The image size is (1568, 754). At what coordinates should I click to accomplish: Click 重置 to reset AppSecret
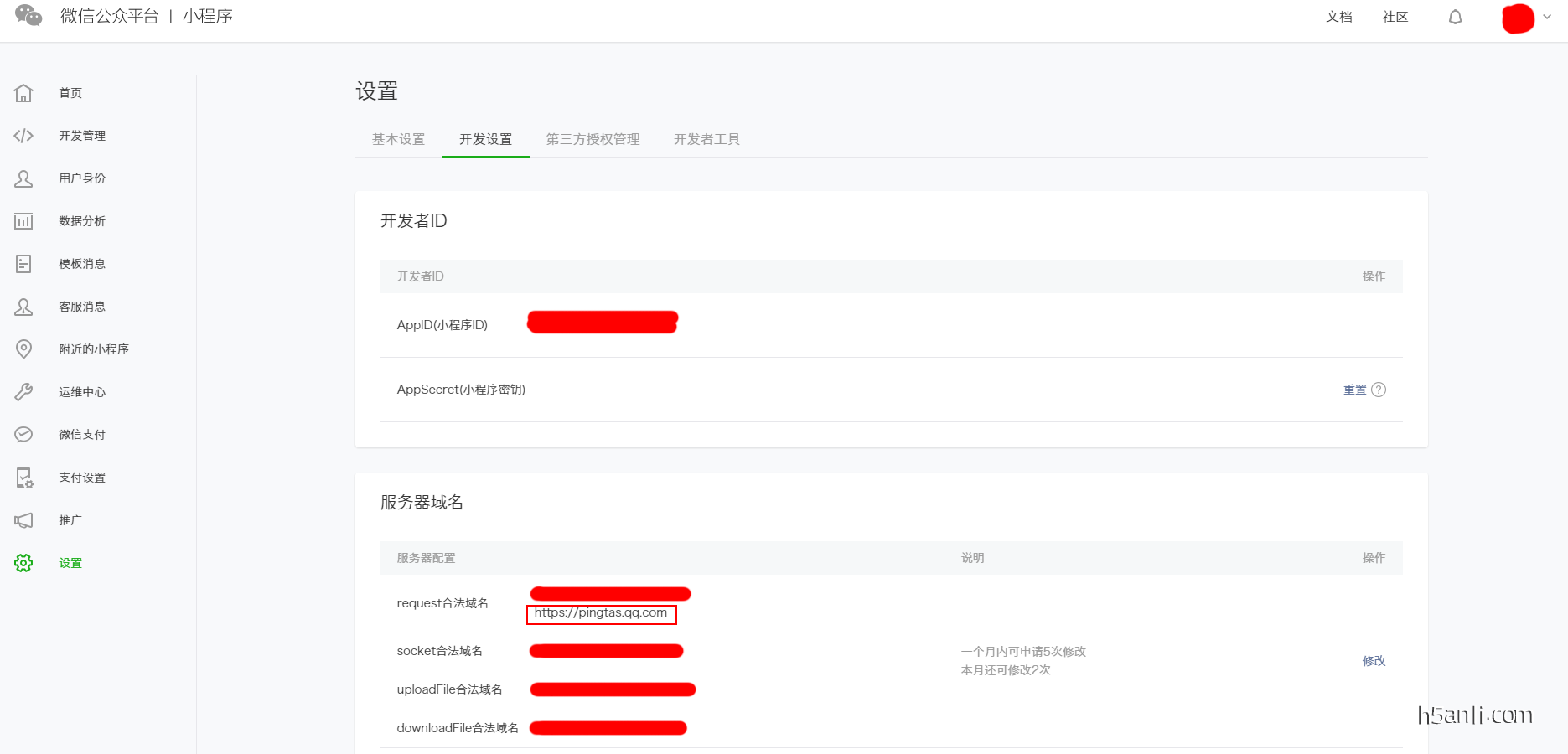pyautogui.click(x=1354, y=390)
